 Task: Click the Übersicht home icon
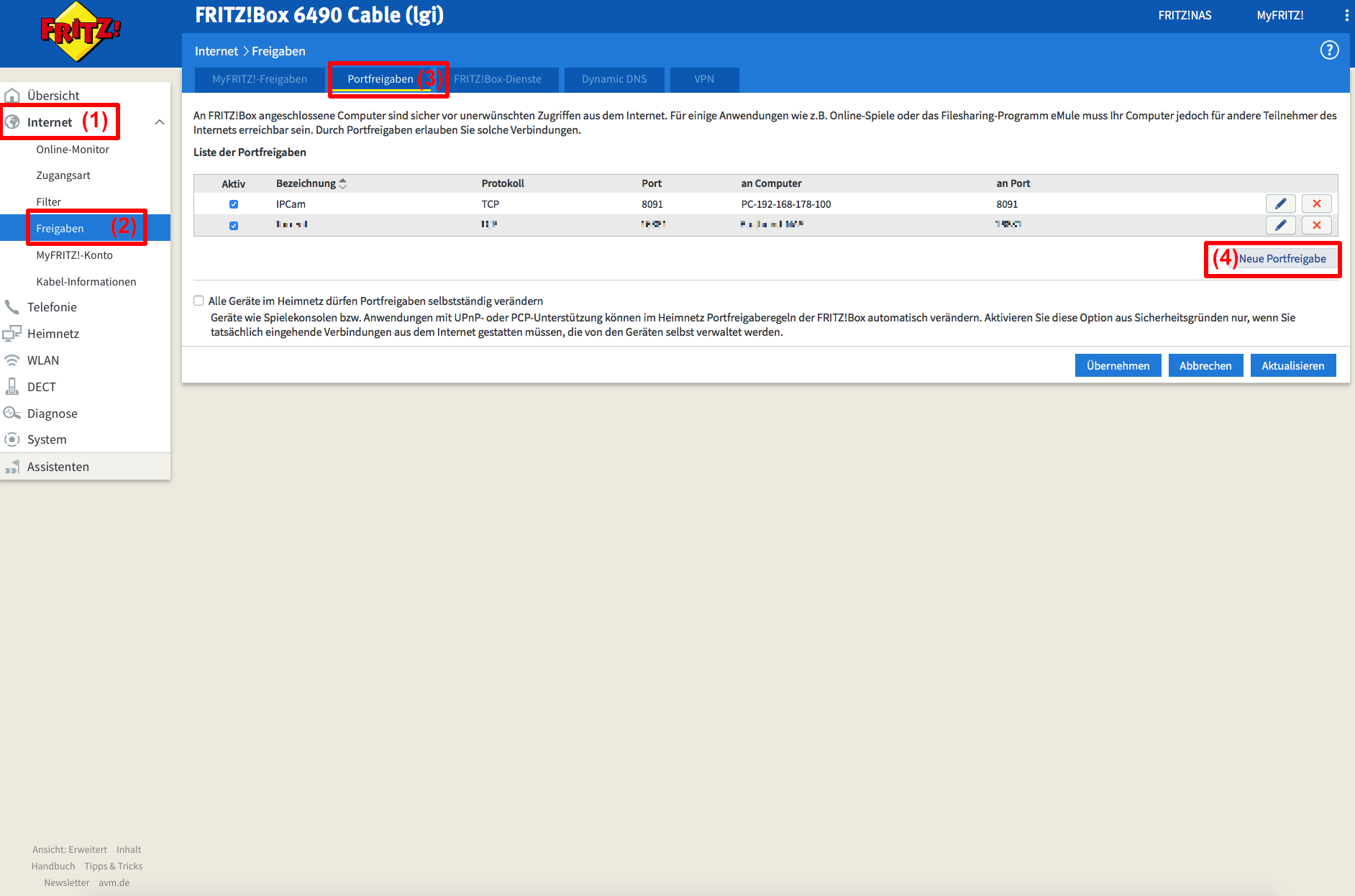[12, 96]
